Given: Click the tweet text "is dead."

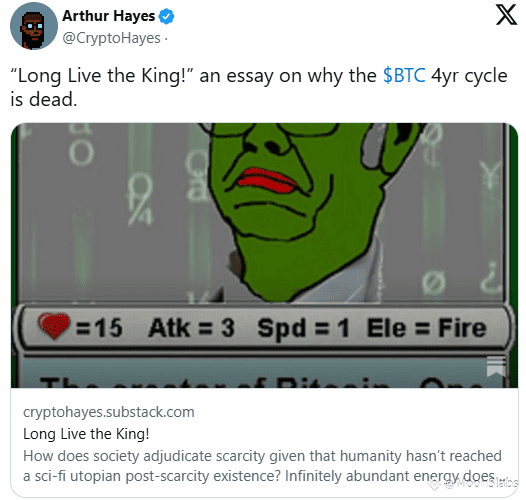Looking at the screenshot, I should [x=44, y=100].
